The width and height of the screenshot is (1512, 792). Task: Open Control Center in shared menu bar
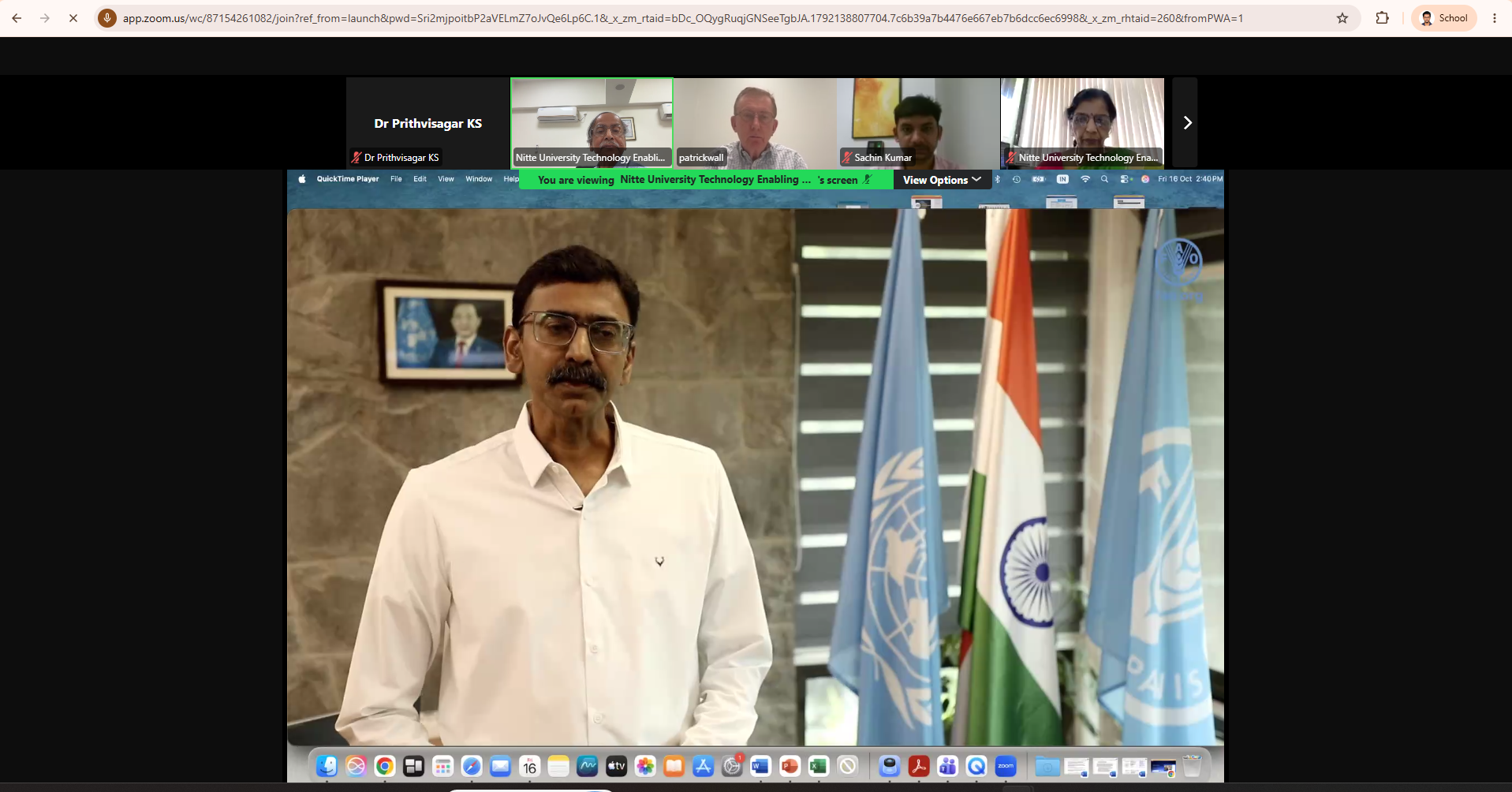point(1126,179)
